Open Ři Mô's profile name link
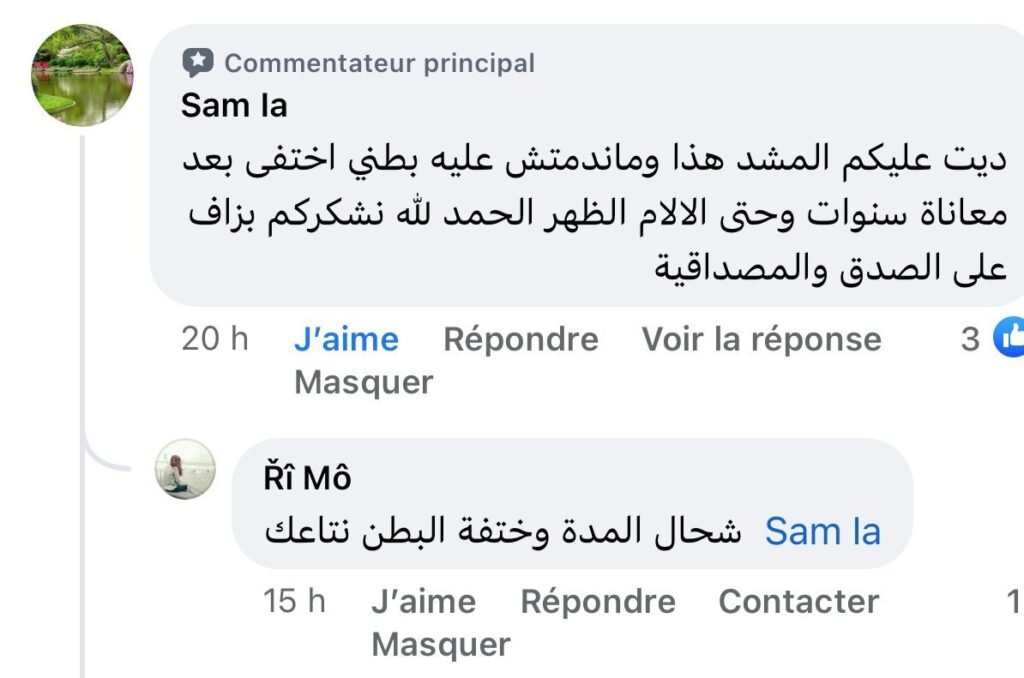 coord(307,479)
